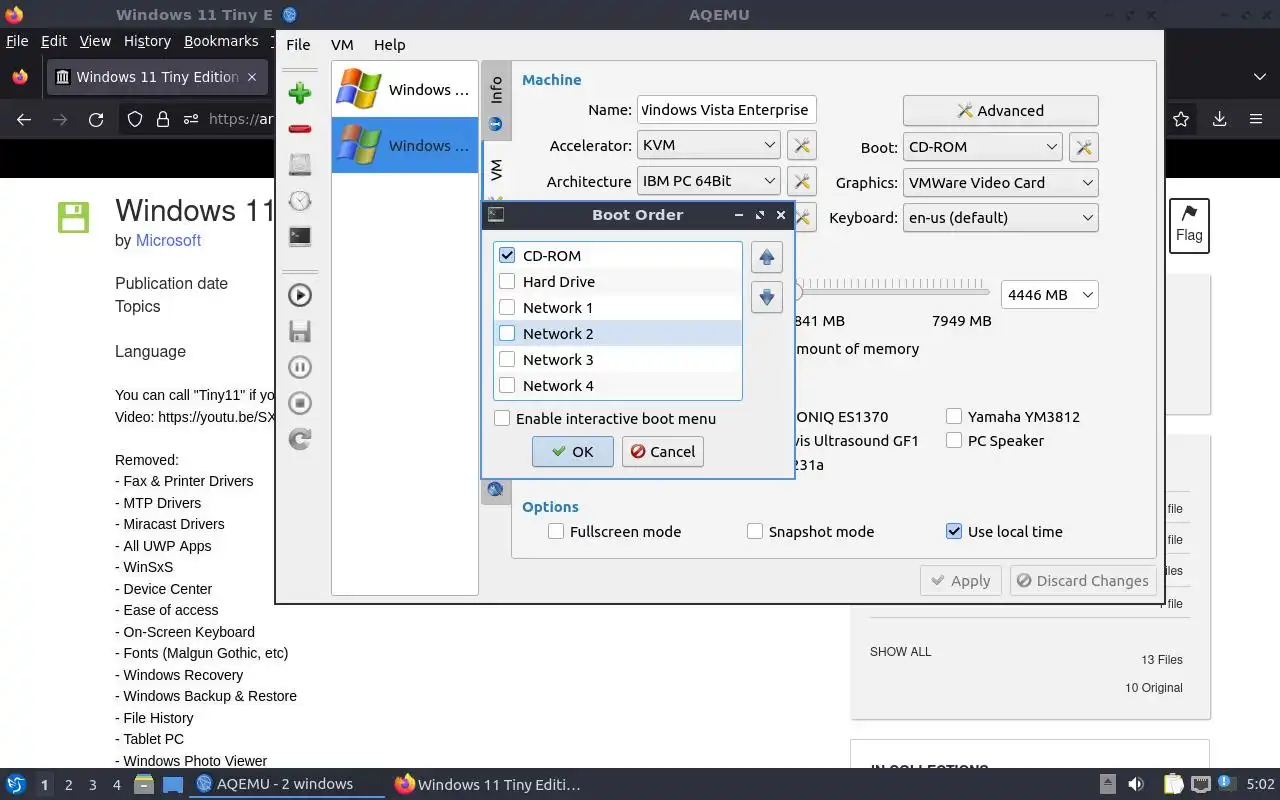Open the Keyboard en-us dropdown
The image size is (1280, 800).
coord(1000,217)
